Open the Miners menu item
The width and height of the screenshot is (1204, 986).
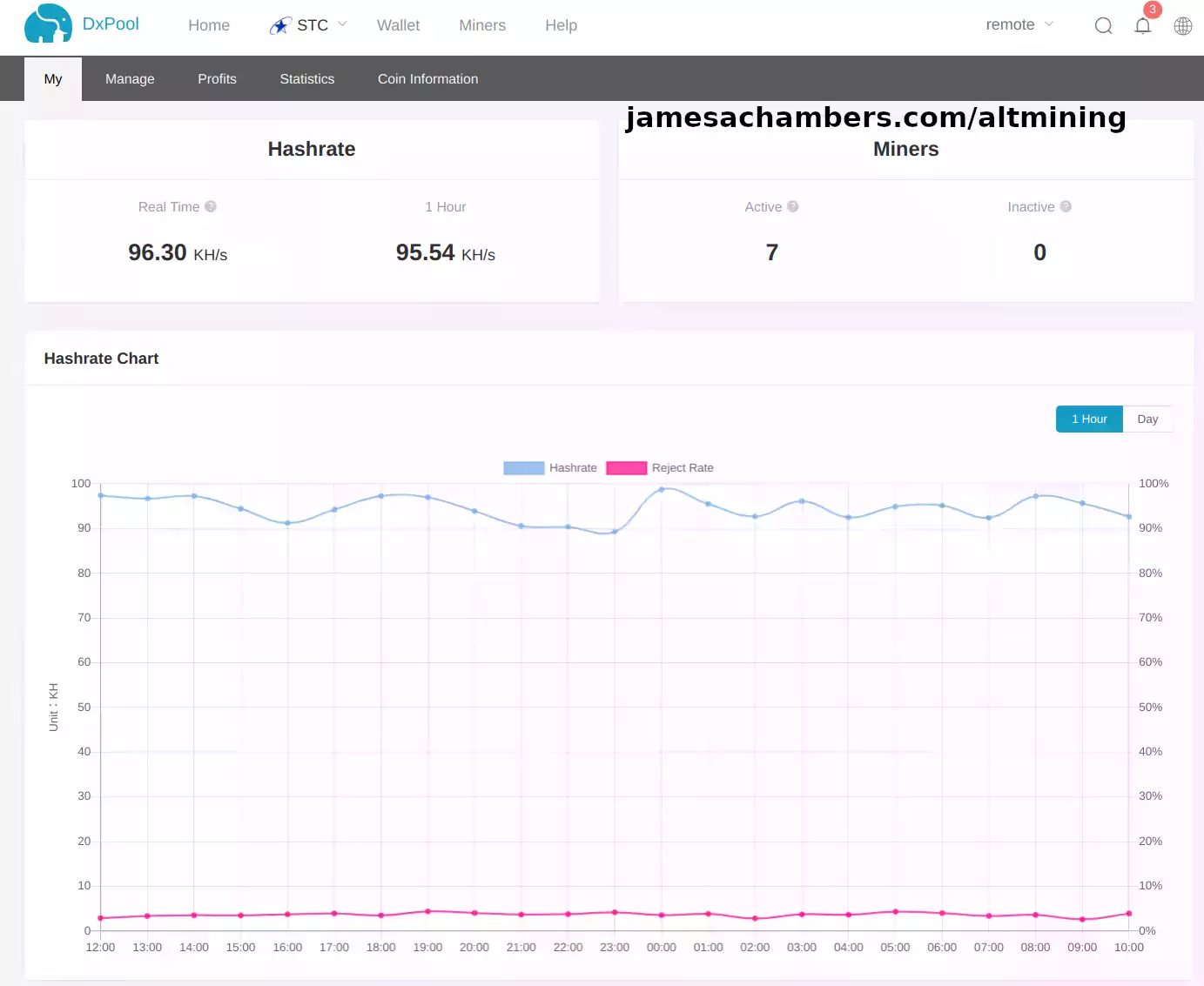[x=482, y=25]
